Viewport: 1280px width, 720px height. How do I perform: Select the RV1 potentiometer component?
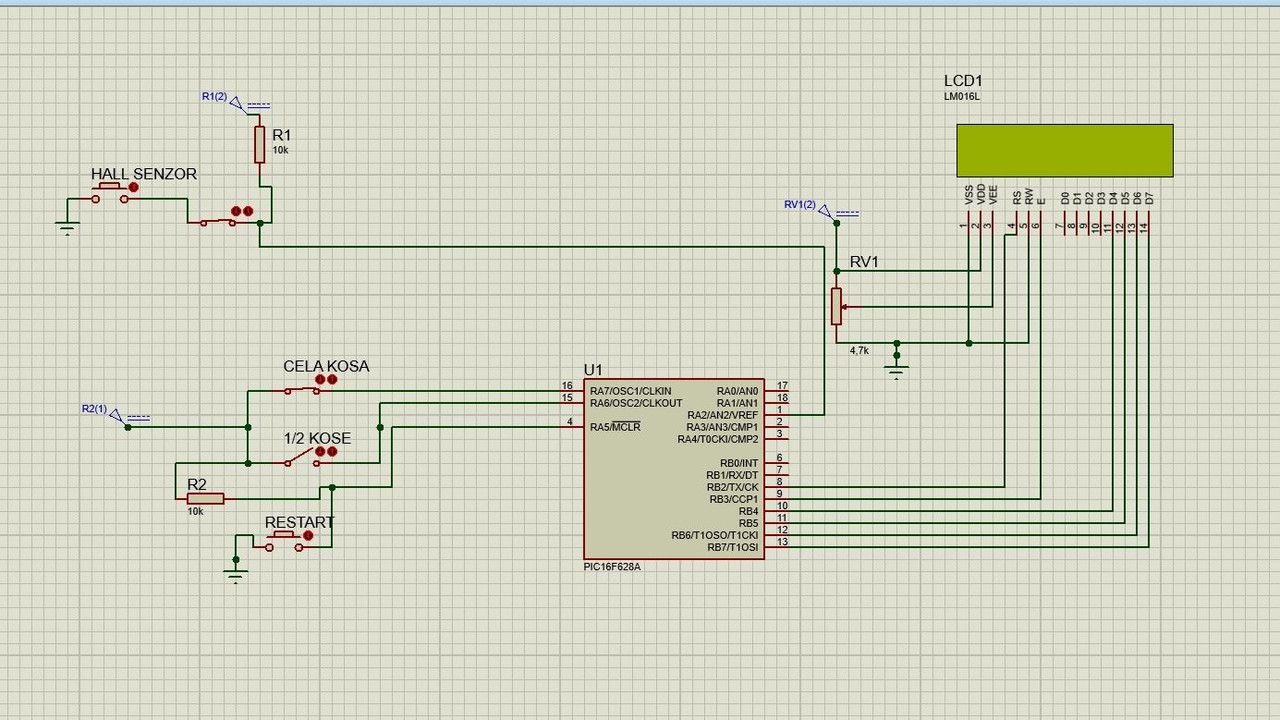pyautogui.click(x=837, y=306)
